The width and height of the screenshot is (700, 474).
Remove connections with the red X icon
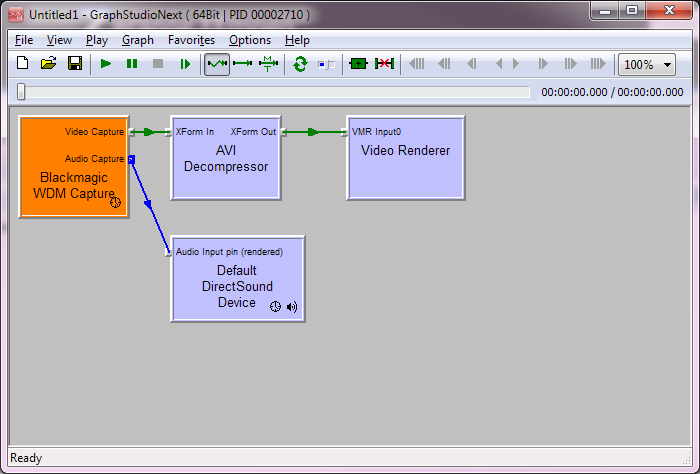384,64
